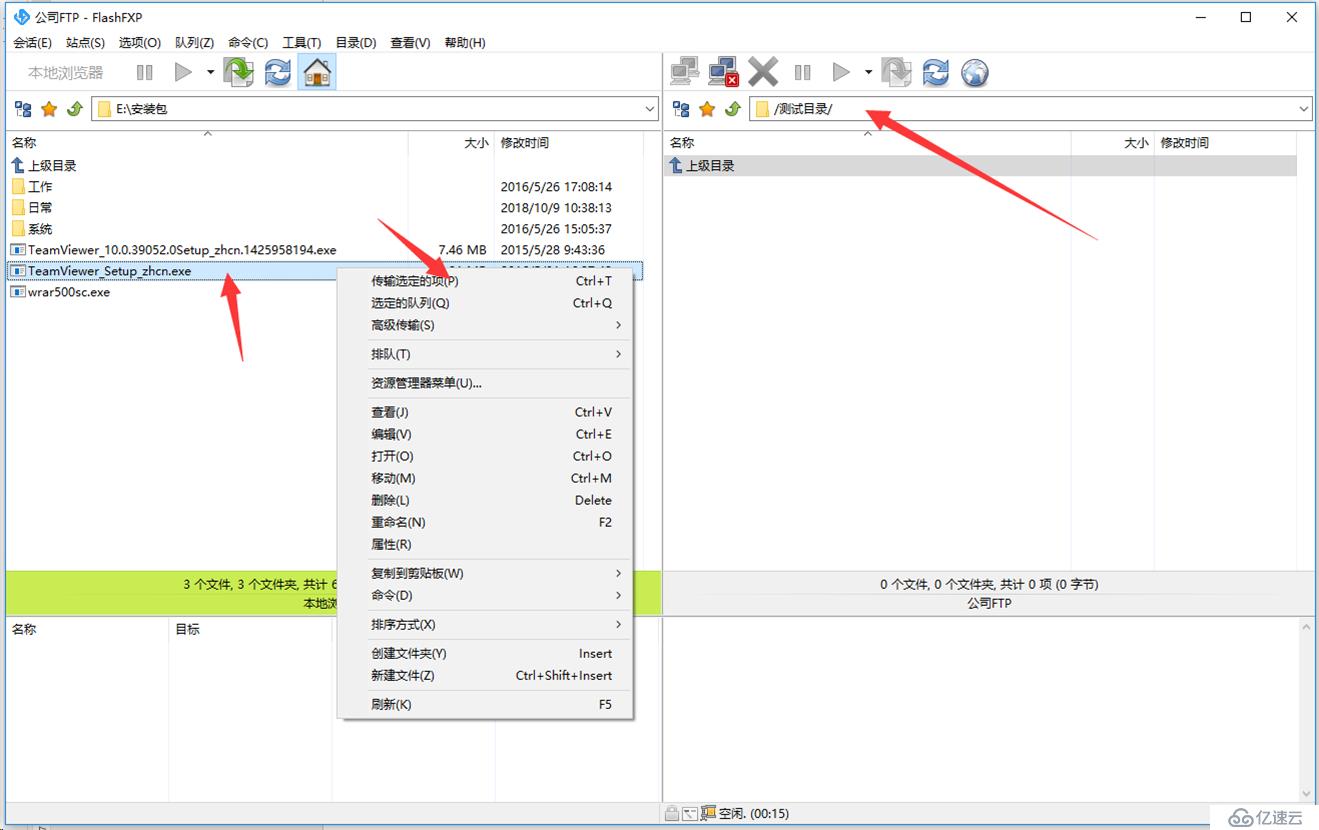Click the local pane folder tree icon

tap(23, 109)
